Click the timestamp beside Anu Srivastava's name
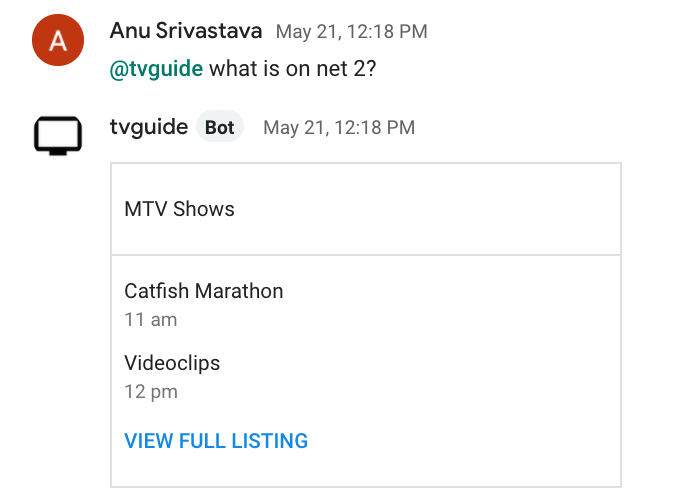This screenshot has height=504, width=696. (351, 32)
